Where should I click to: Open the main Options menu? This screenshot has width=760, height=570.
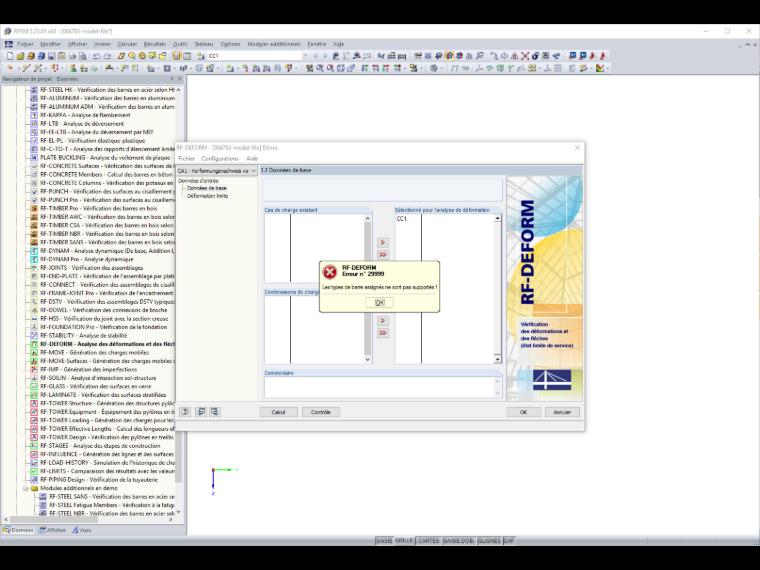[230, 44]
